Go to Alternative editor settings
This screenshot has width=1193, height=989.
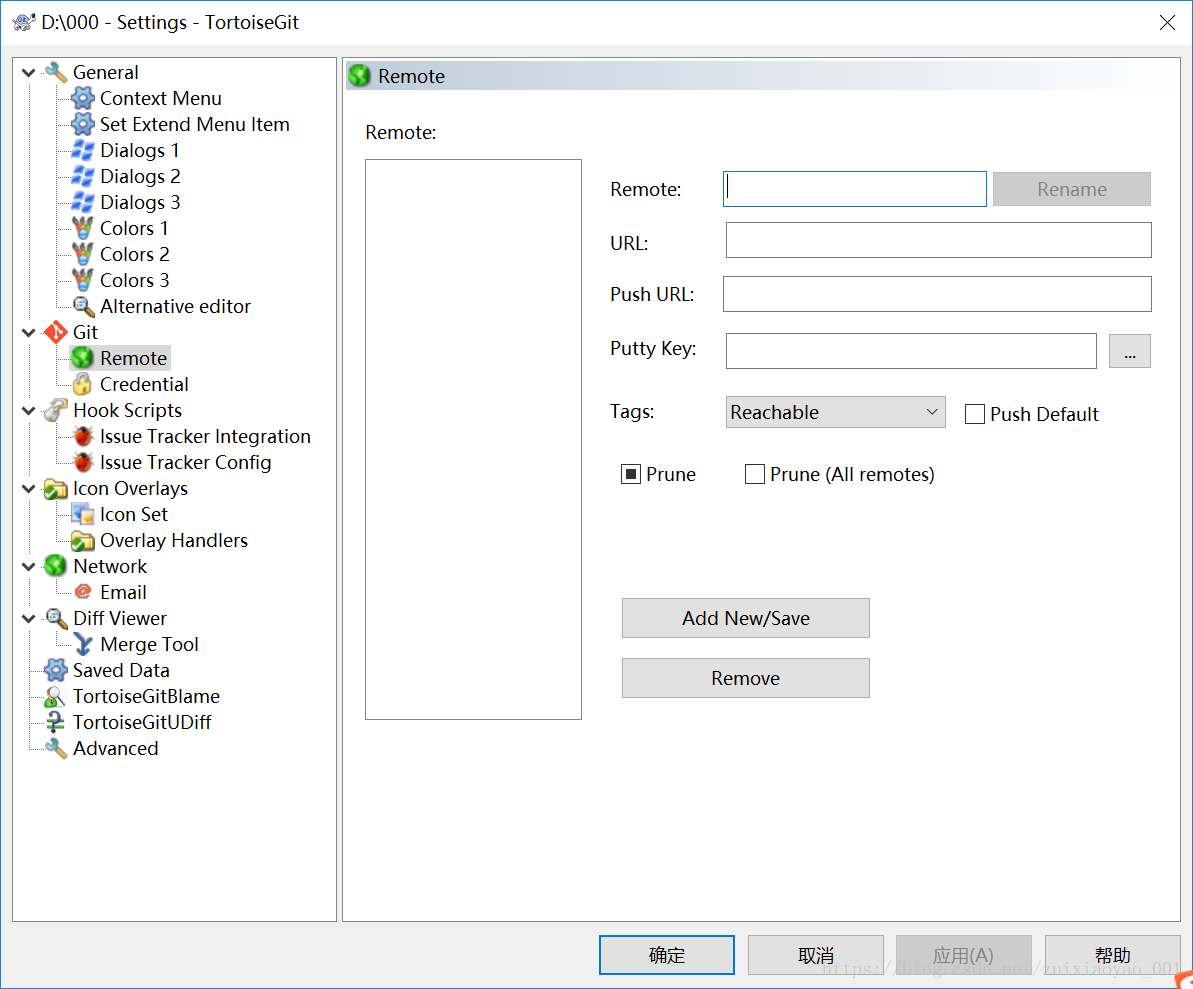tap(175, 307)
